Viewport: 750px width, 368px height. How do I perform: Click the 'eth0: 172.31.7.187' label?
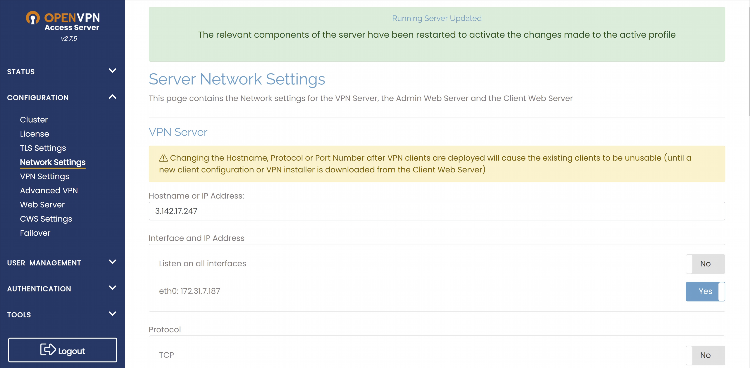[189, 291]
